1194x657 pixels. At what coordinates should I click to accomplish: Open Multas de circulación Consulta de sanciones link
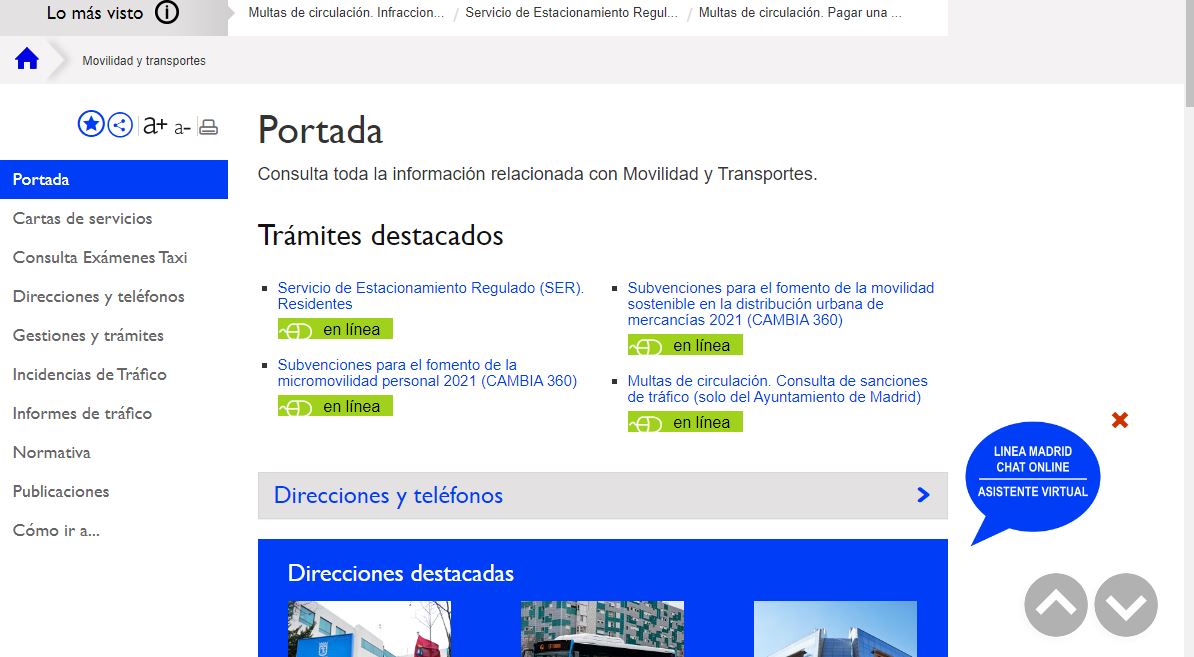click(x=777, y=389)
